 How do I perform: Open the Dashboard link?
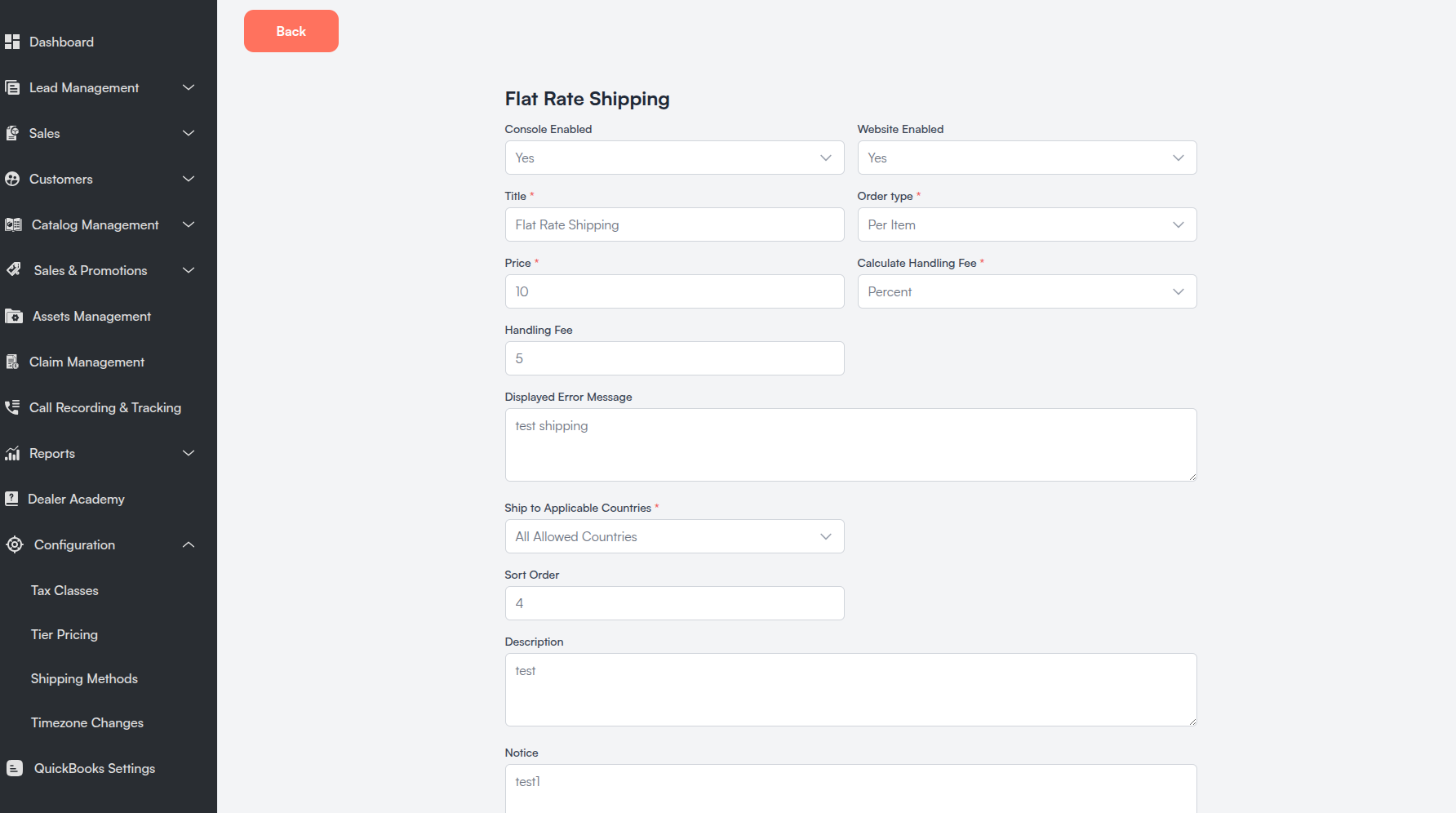pyautogui.click(x=61, y=42)
